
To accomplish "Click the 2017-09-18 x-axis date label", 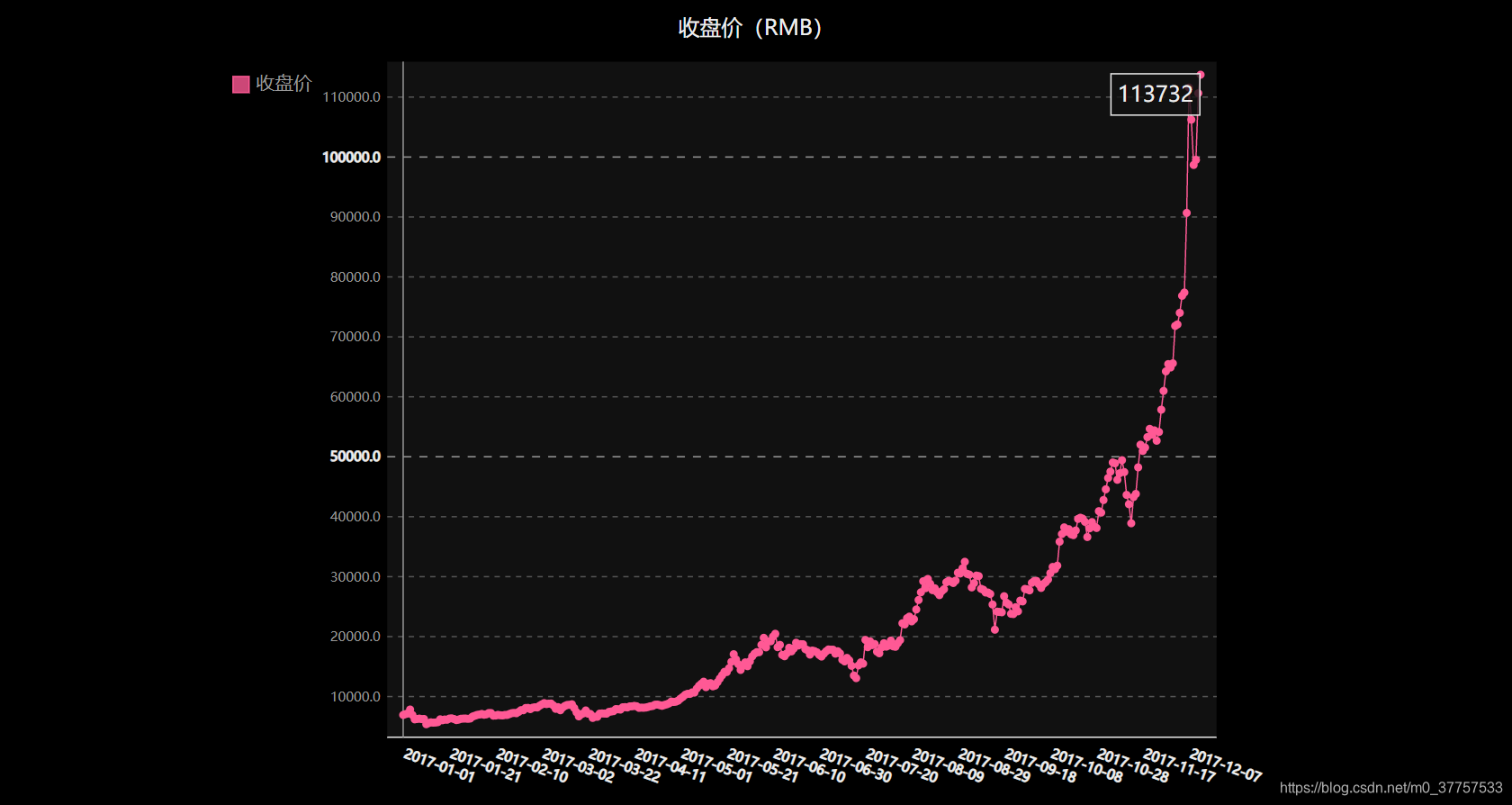I will point(1040,765).
